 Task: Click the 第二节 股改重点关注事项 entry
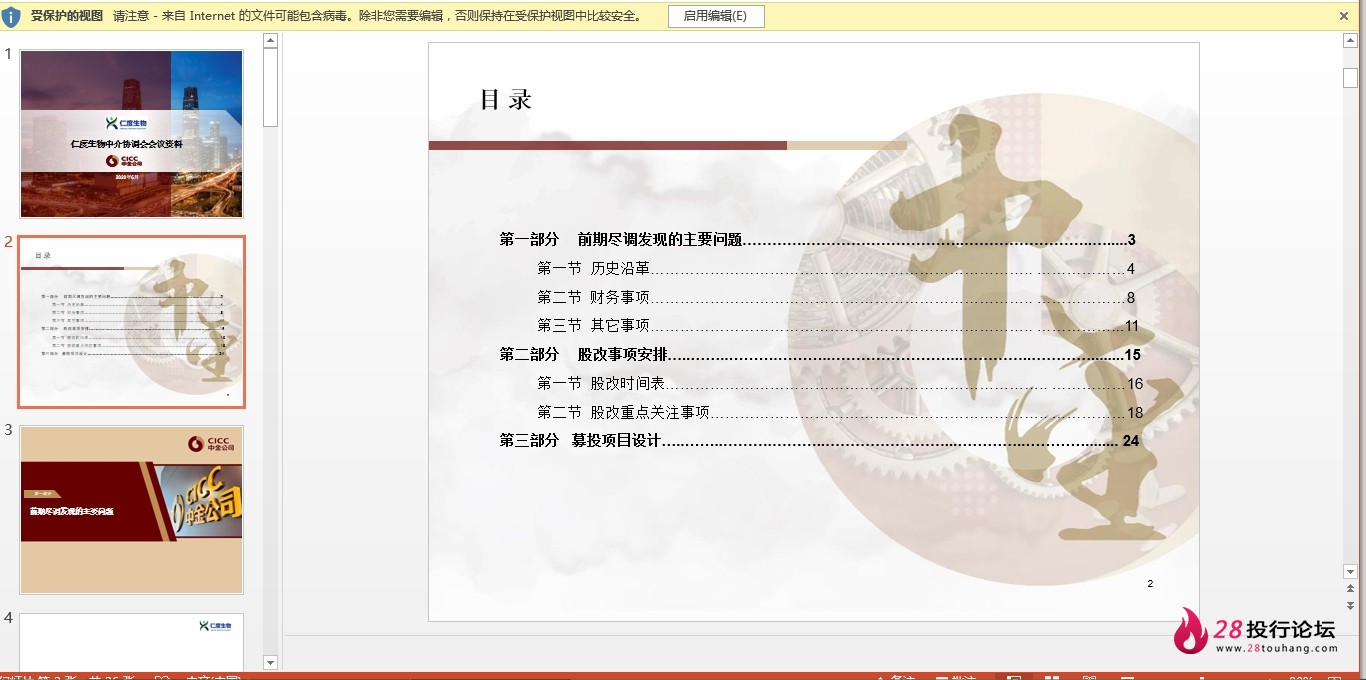click(x=840, y=412)
